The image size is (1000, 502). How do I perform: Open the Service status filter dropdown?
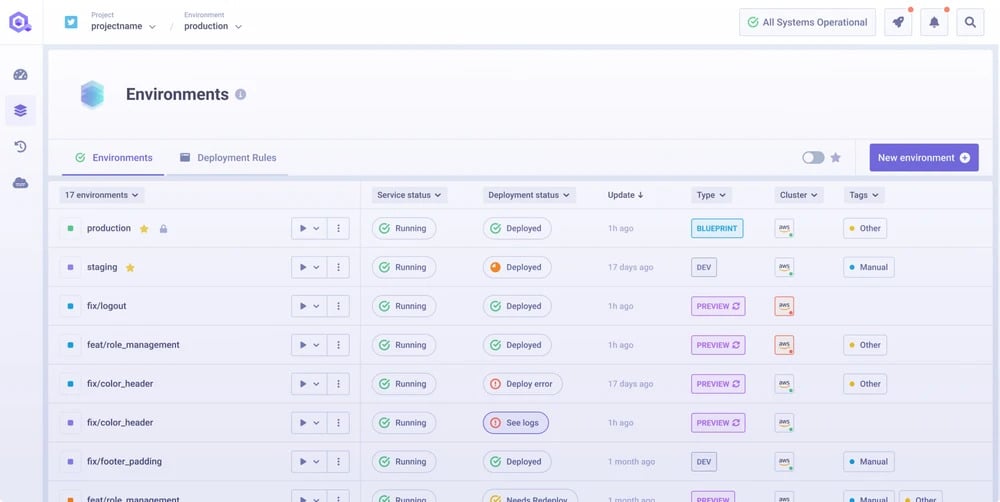409,195
